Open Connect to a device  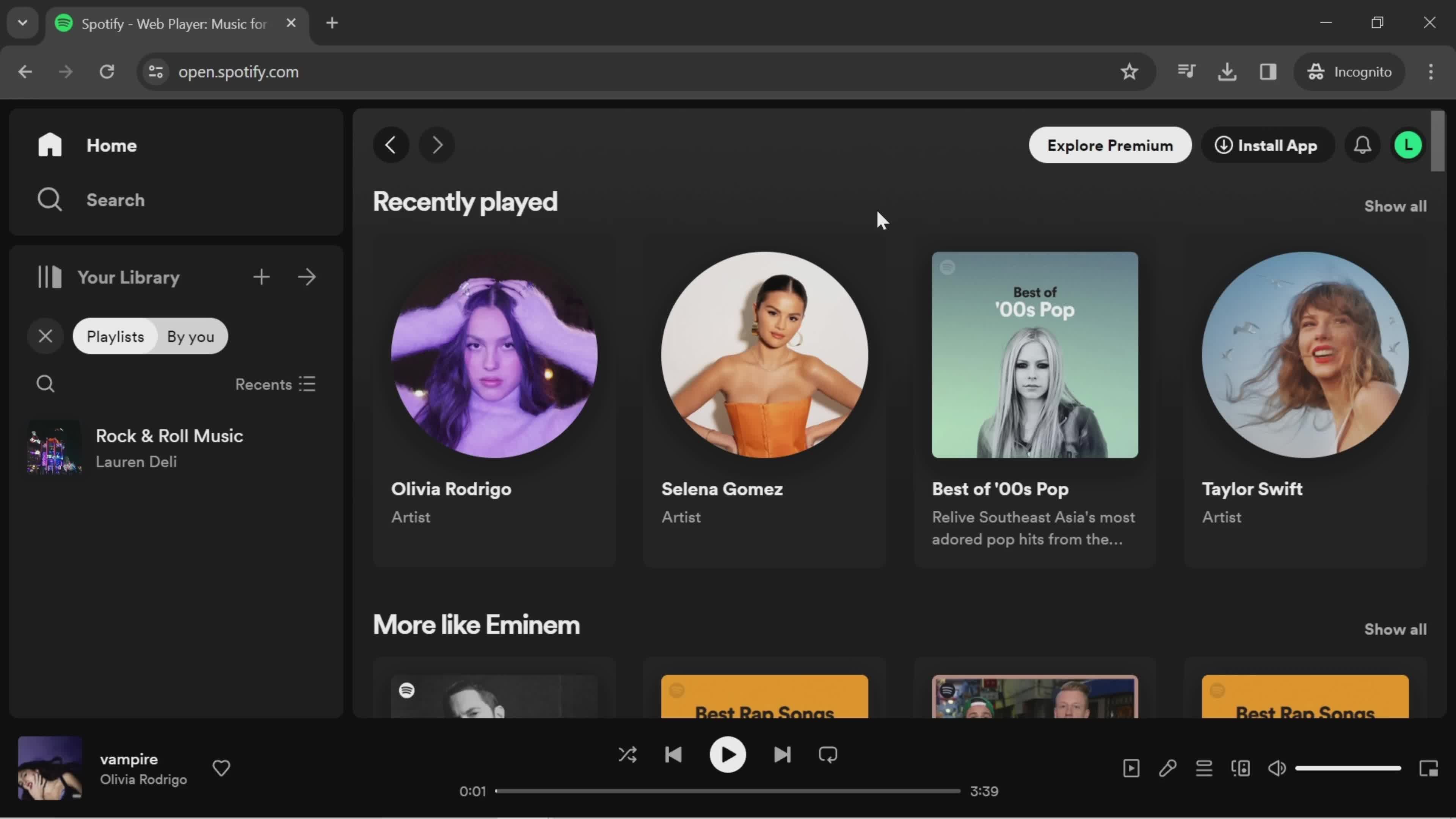(1241, 768)
